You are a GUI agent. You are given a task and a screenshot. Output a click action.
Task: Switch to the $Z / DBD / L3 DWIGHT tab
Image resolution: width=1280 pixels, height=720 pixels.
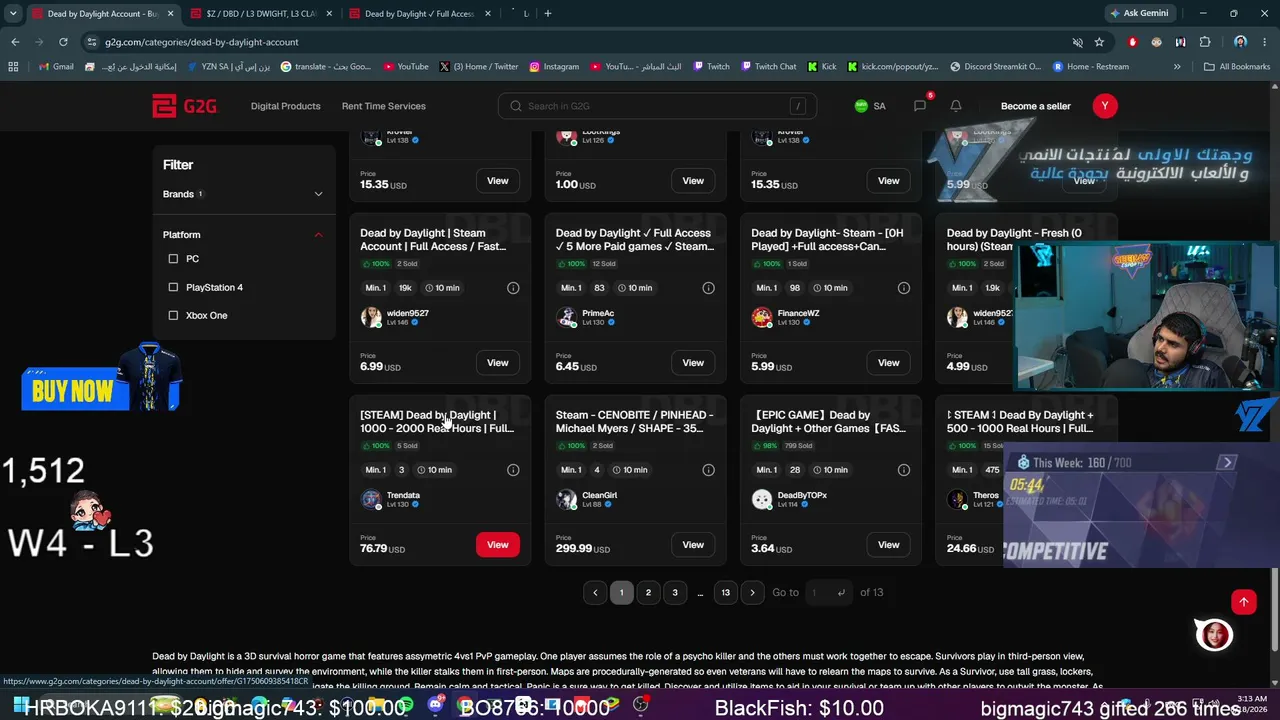pos(260,14)
